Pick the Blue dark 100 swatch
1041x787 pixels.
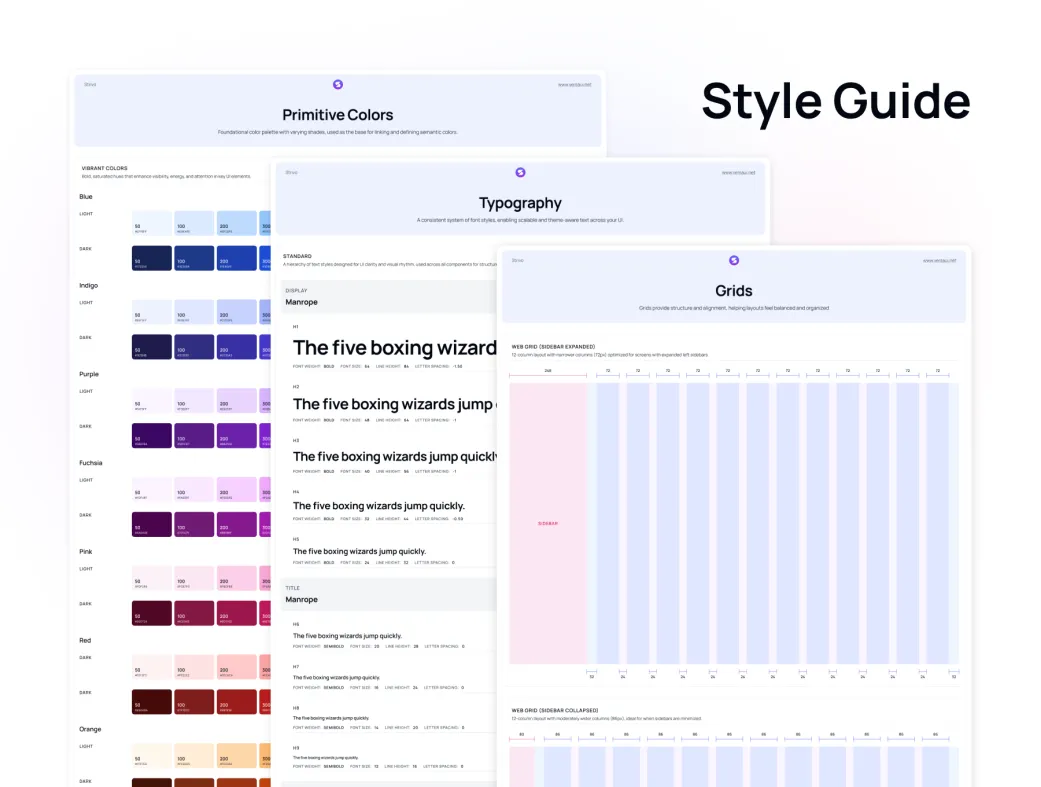click(194, 258)
